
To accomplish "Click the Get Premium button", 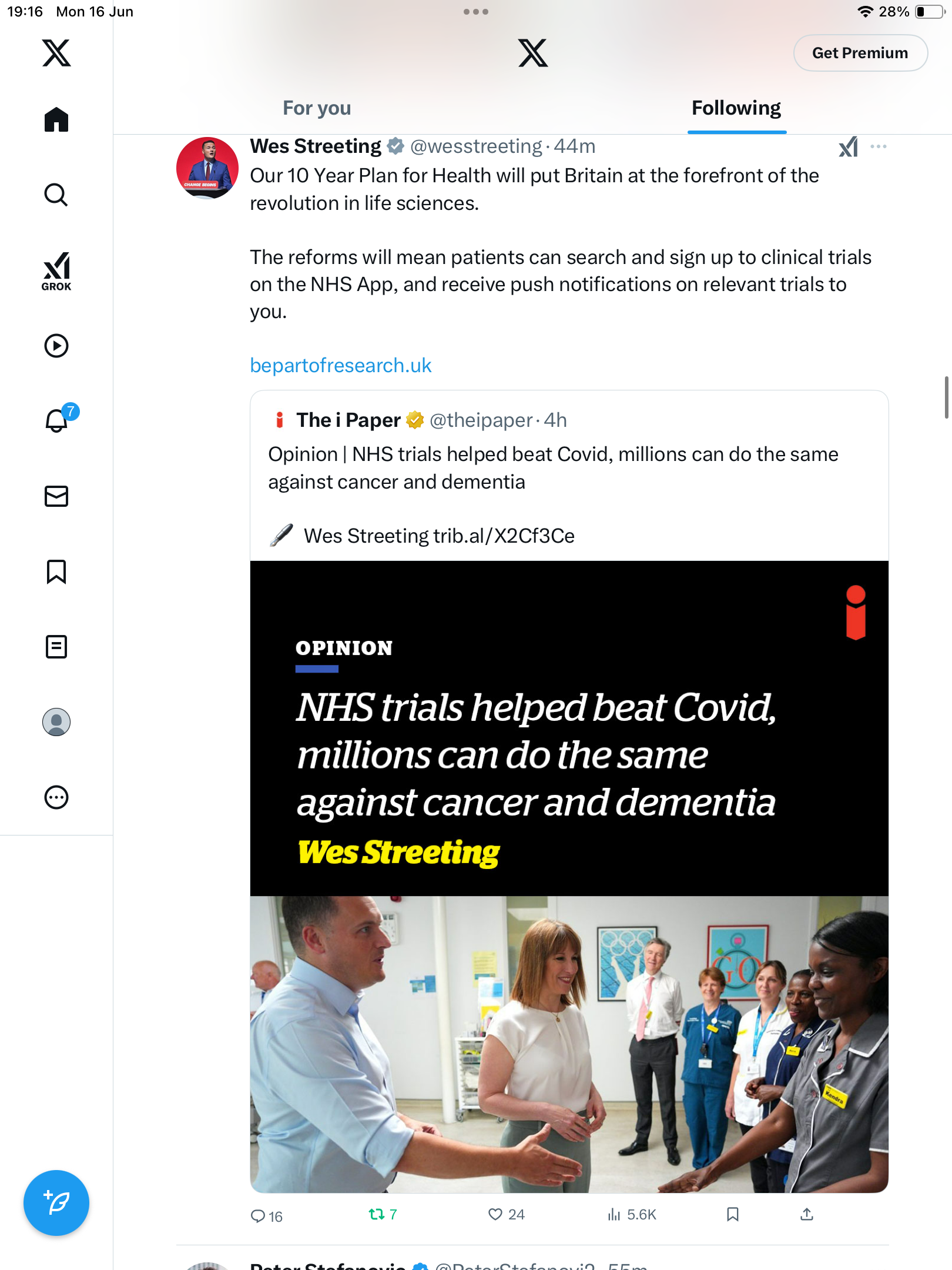I will pos(860,53).
